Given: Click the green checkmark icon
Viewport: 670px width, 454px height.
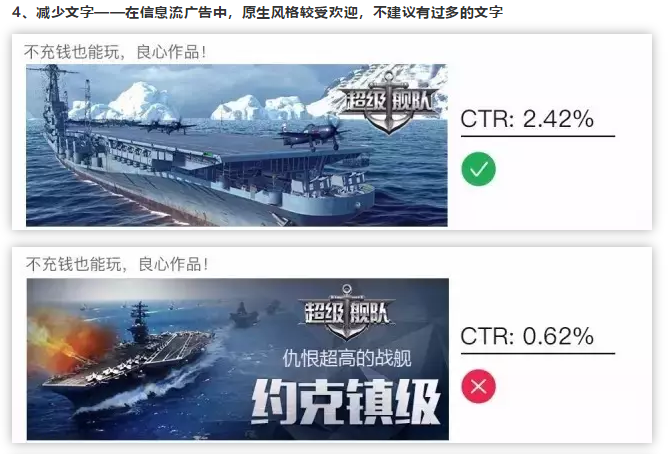Looking at the screenshot, I should pyautogui.click(x=478, y=169).
